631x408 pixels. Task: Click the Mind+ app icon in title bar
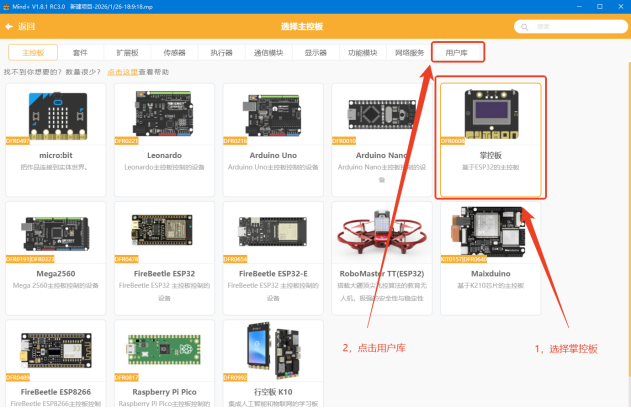coord(6,6)
